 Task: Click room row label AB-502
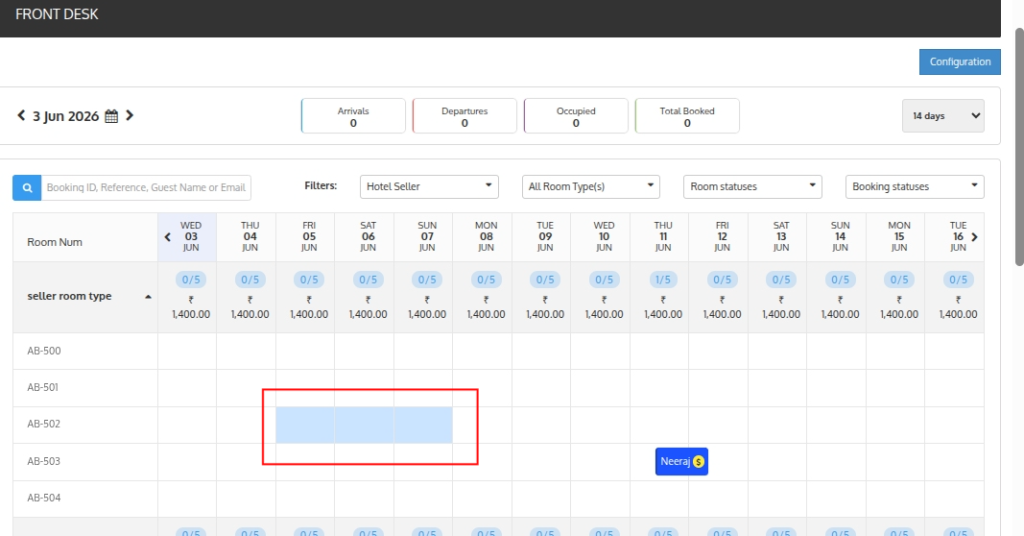pyautogui.click(x=43, y=424)
